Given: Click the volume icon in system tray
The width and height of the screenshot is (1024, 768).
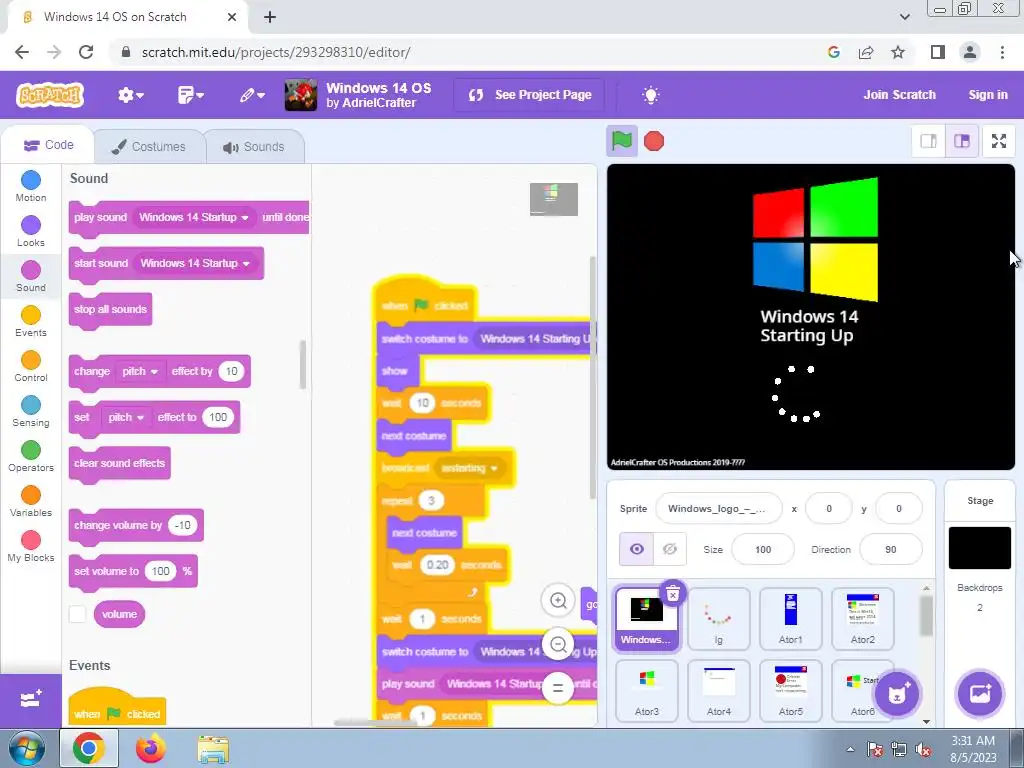Looking at the screenshot, I should point(923,750).
